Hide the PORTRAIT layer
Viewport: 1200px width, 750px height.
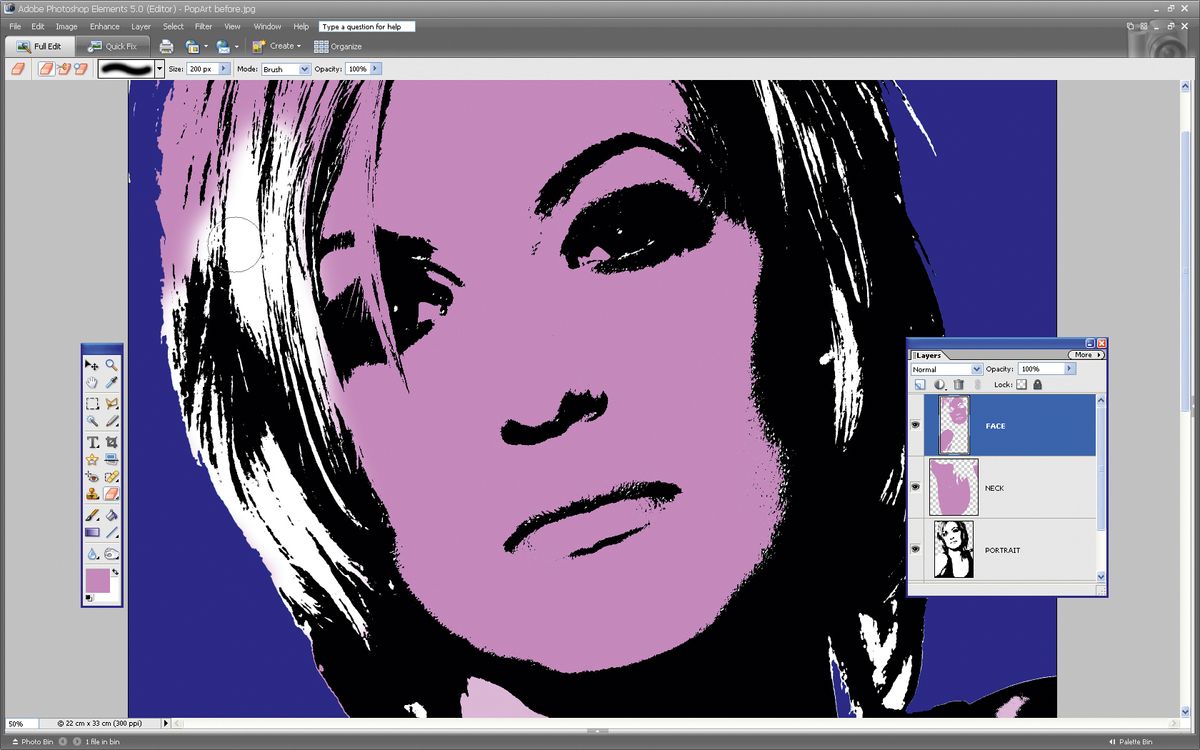[915, 549]
